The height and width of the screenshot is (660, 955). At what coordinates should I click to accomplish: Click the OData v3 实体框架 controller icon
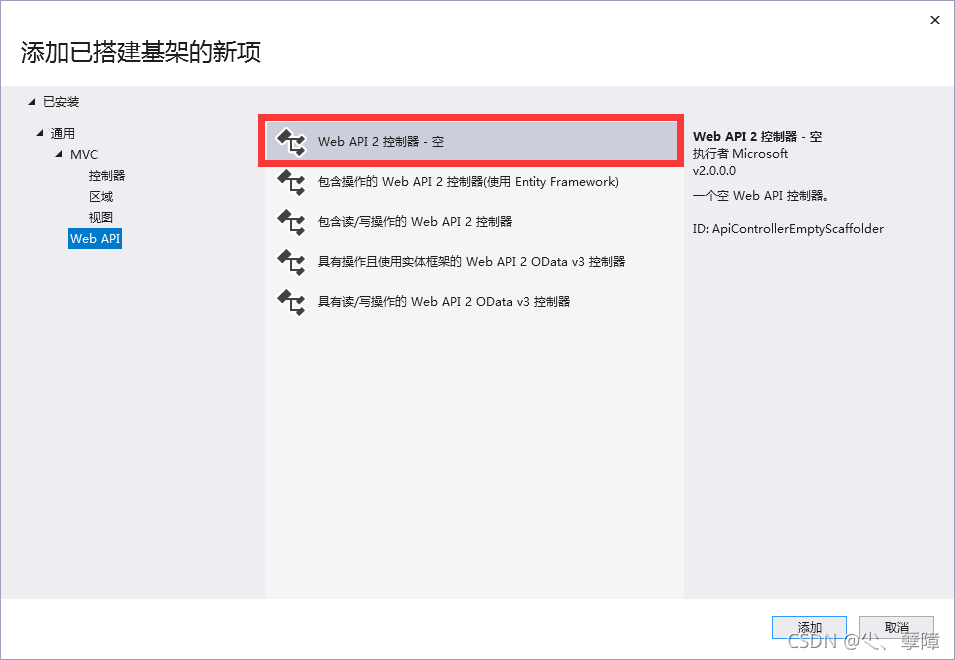(292, 262)
